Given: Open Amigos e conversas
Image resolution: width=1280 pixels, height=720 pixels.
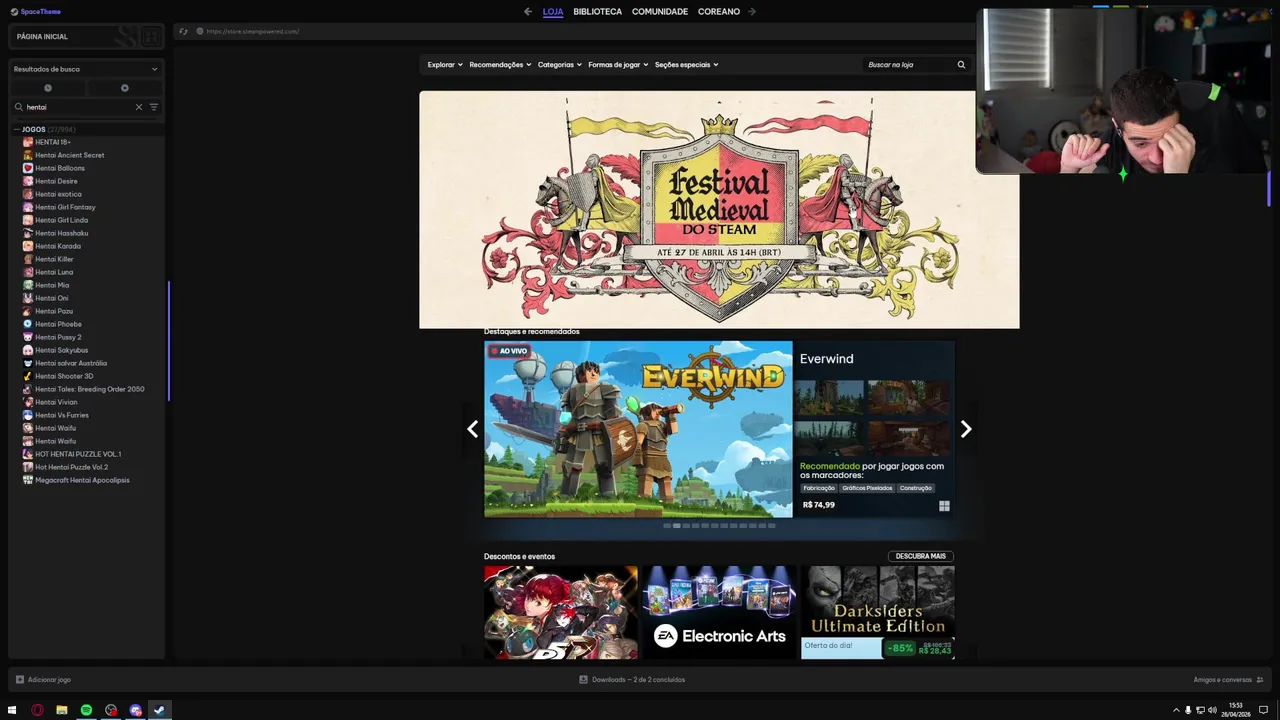Looking at the screenshot, I should (x=1222, y=680).
